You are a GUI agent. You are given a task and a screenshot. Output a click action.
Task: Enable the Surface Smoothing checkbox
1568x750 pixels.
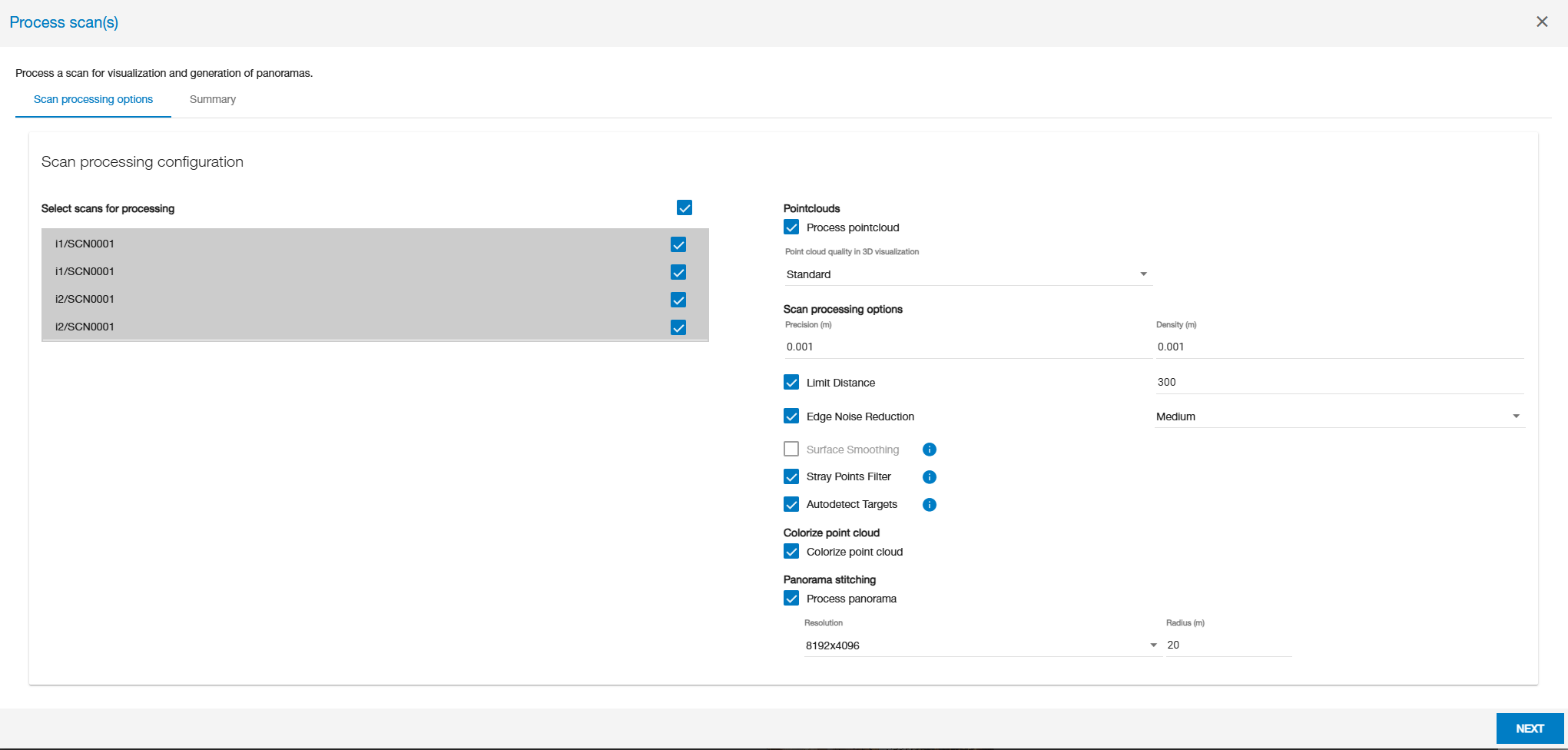click(791, 450)
